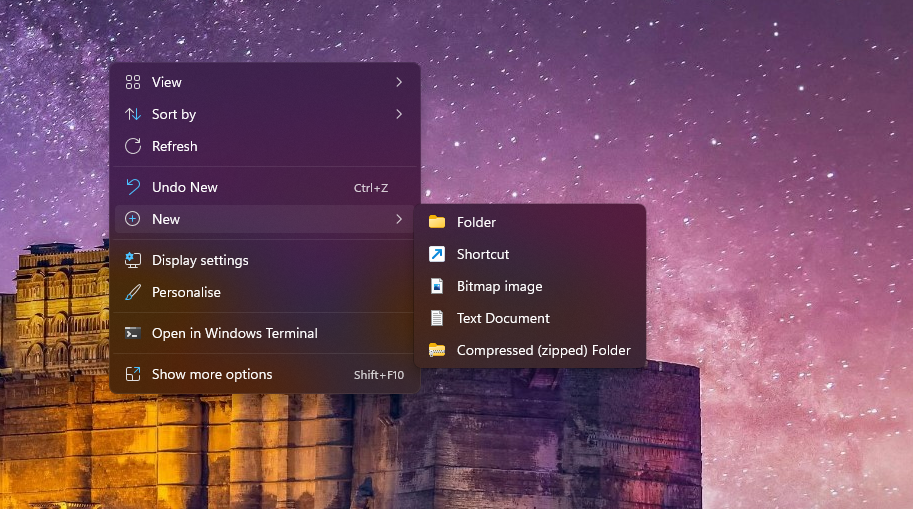Screen dimensions: 913x509
Task: Click the Display settings monitor icon
Action: pos(132,260)
